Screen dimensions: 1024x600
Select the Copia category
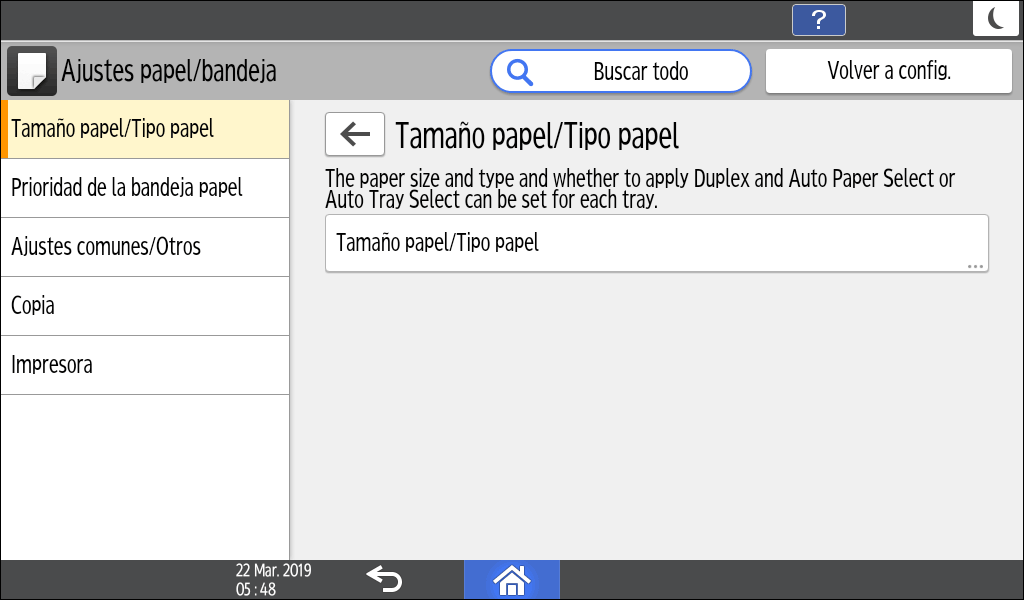point(145,306)
